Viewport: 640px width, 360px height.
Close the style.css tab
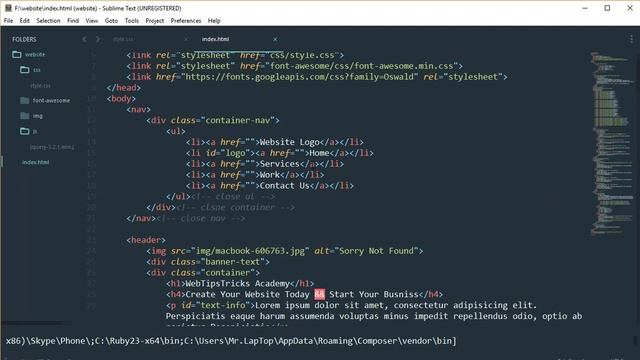point(186,39)
